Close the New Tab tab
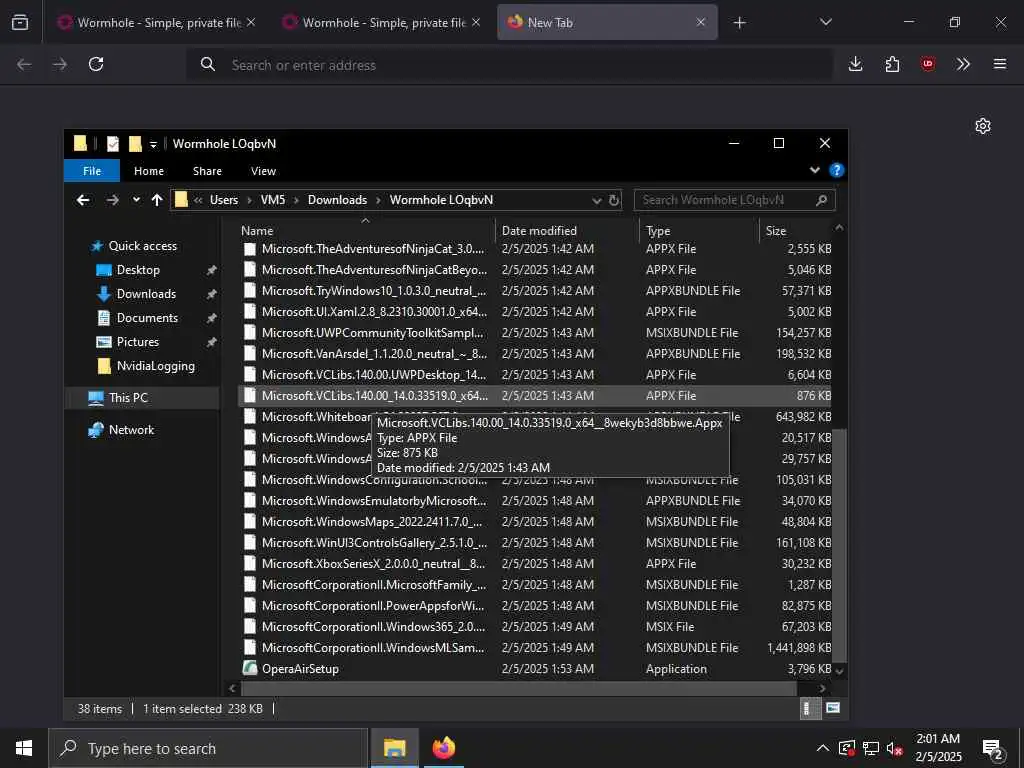The image size is (1024, 768). click(x=701, y=22)
